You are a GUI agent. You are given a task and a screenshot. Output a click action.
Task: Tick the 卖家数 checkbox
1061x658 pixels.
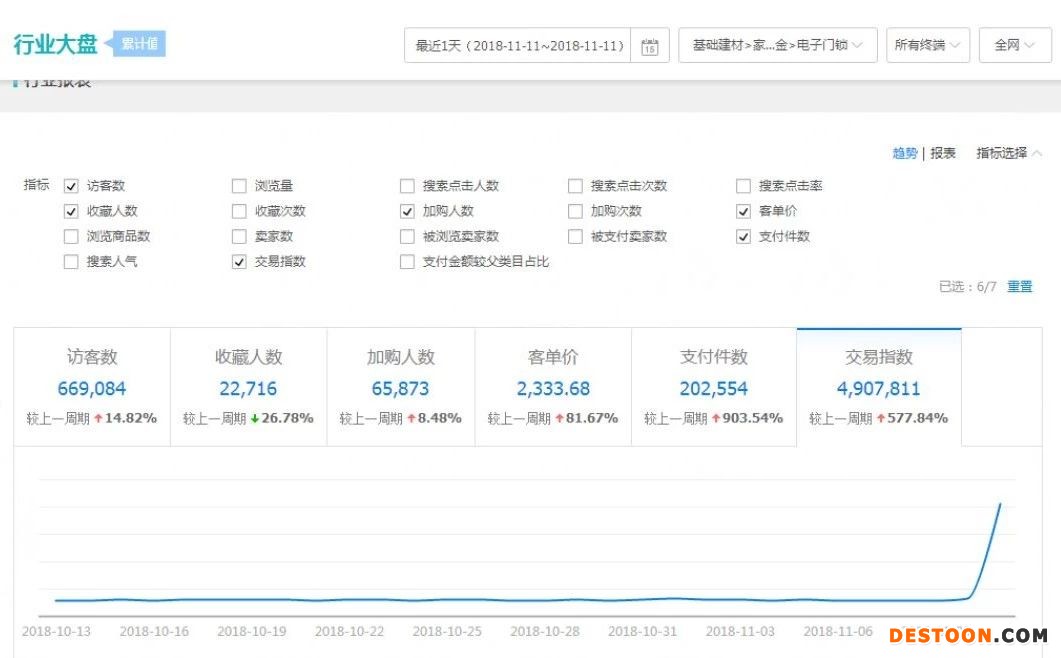(239, 237)
